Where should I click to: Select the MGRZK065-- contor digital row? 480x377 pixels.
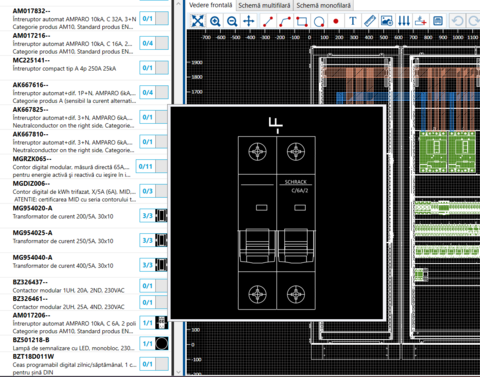tap(85, 167)
